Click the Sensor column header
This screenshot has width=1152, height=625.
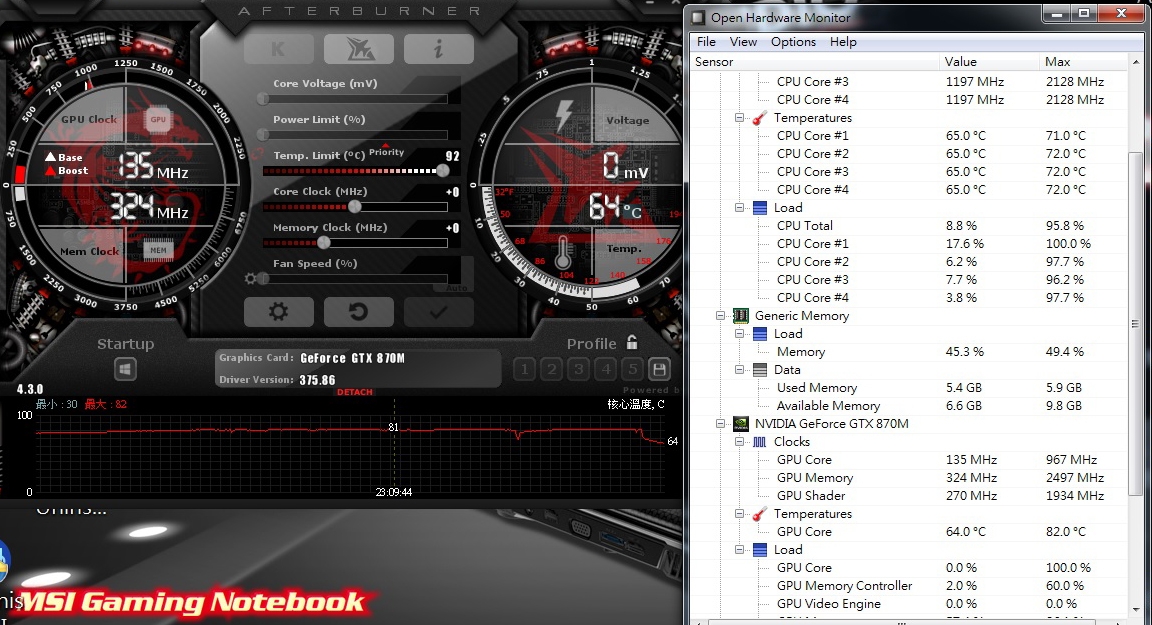(815, 62)
